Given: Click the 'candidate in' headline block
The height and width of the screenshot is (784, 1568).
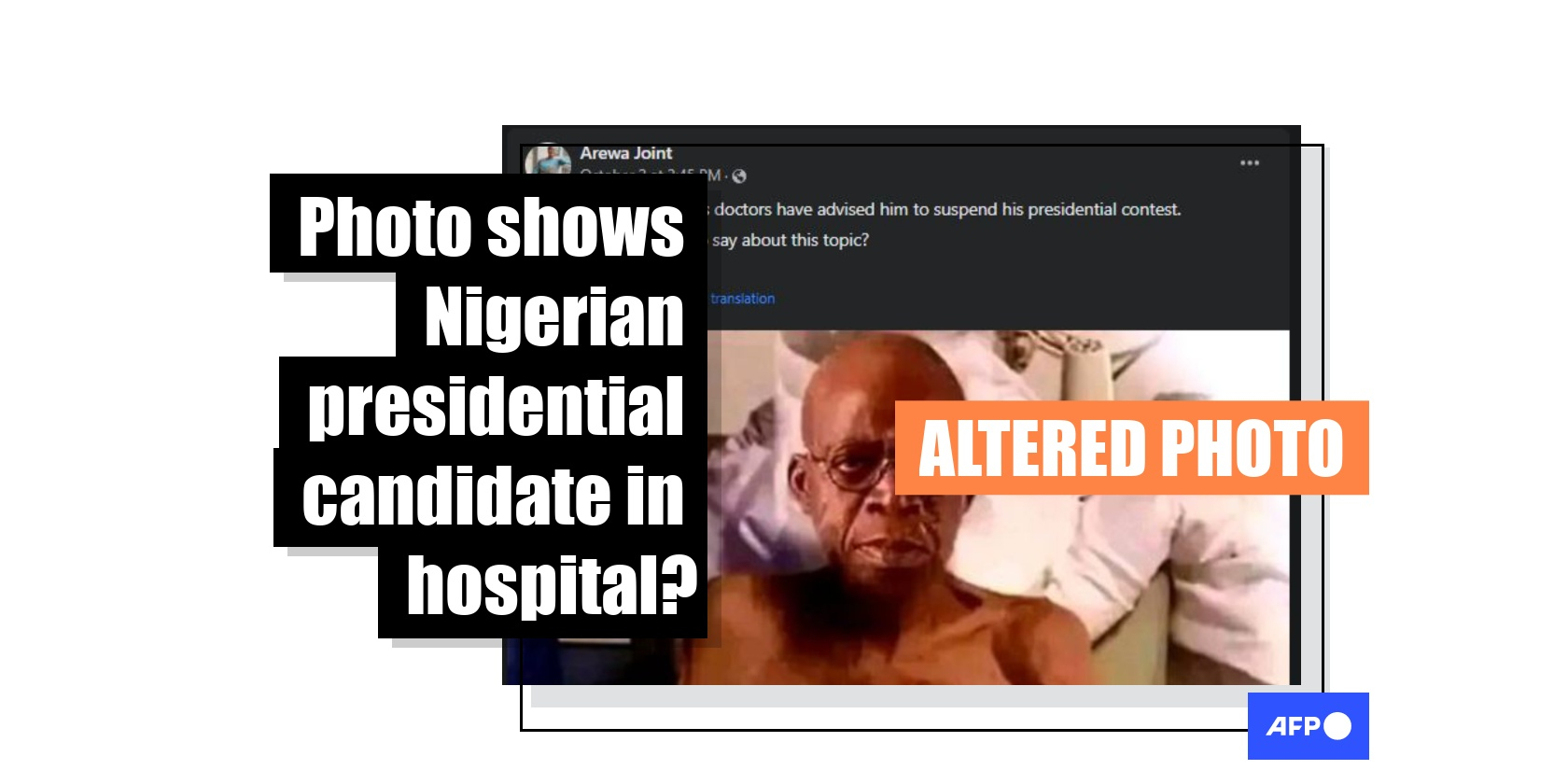Looking at the screenshot, I should pyautogui.click(x=491, y=497).
